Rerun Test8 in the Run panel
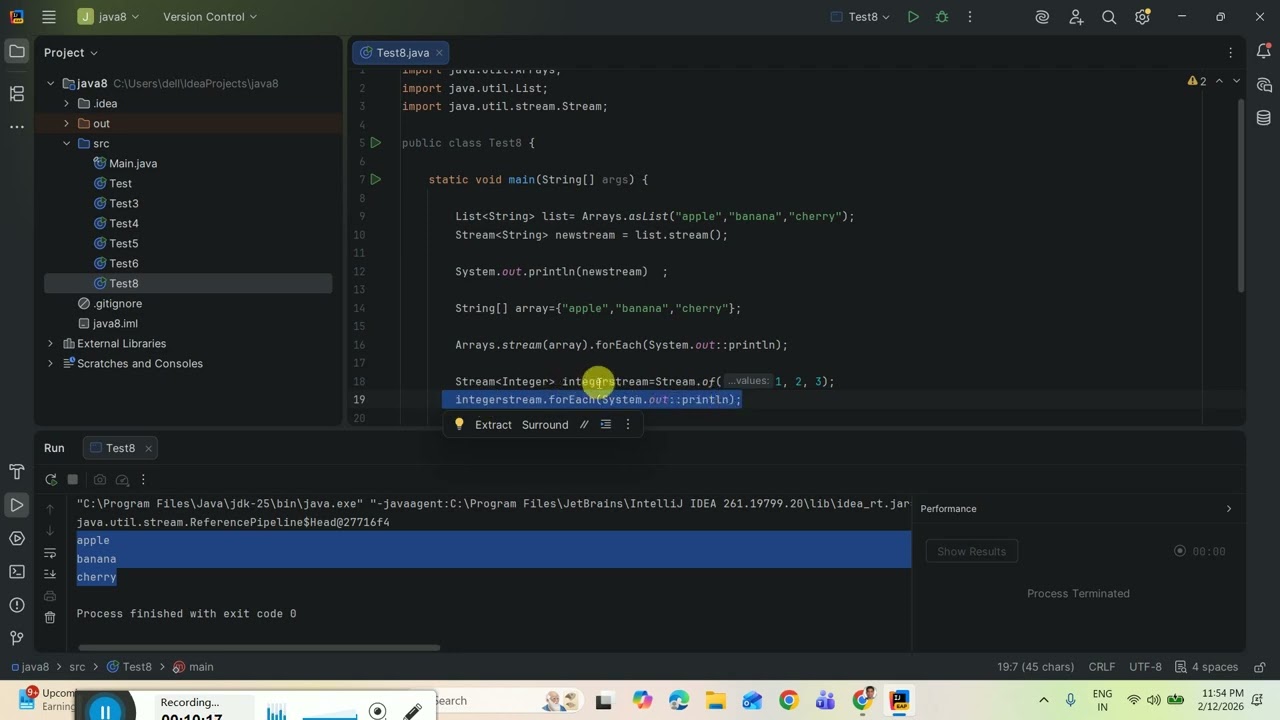Screen dimensions: 1280x720 point(51,480)
